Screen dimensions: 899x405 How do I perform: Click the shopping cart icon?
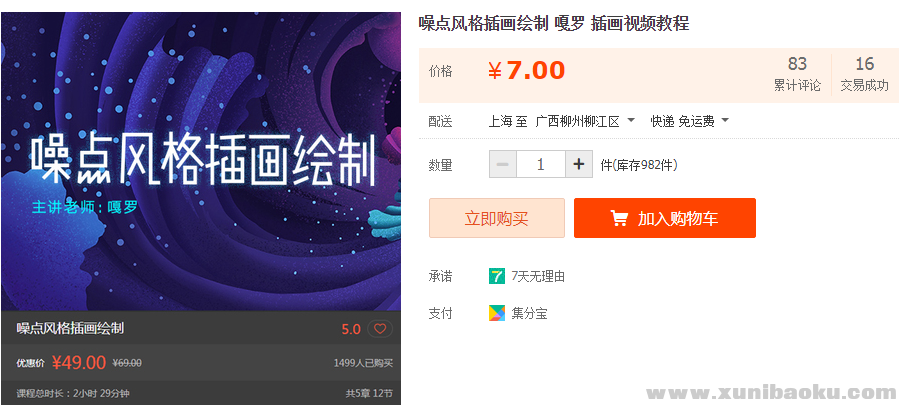coord(620,218)
